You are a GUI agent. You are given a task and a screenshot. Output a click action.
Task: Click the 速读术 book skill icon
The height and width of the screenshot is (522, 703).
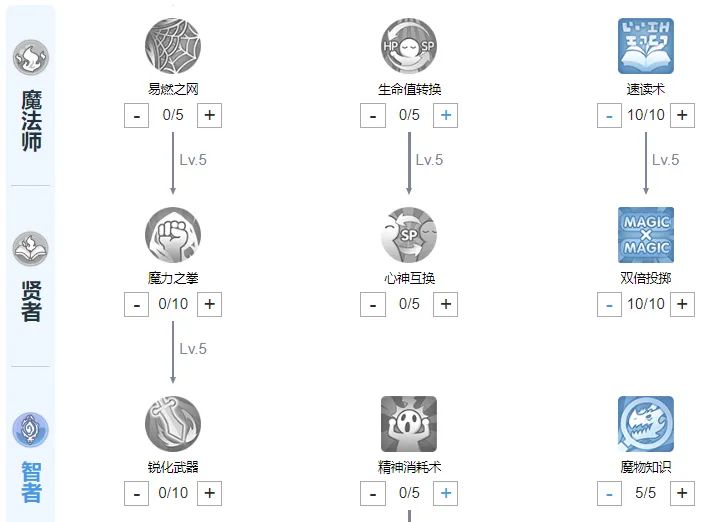pos(645,46)
